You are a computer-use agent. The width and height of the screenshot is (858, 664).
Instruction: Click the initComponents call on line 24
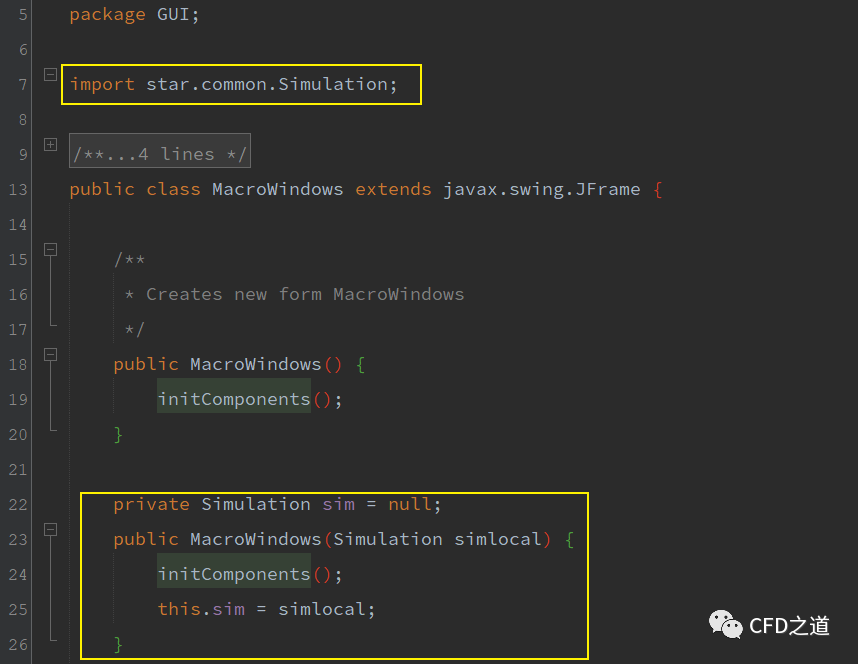pyautogui.click(x=234, y=574)
